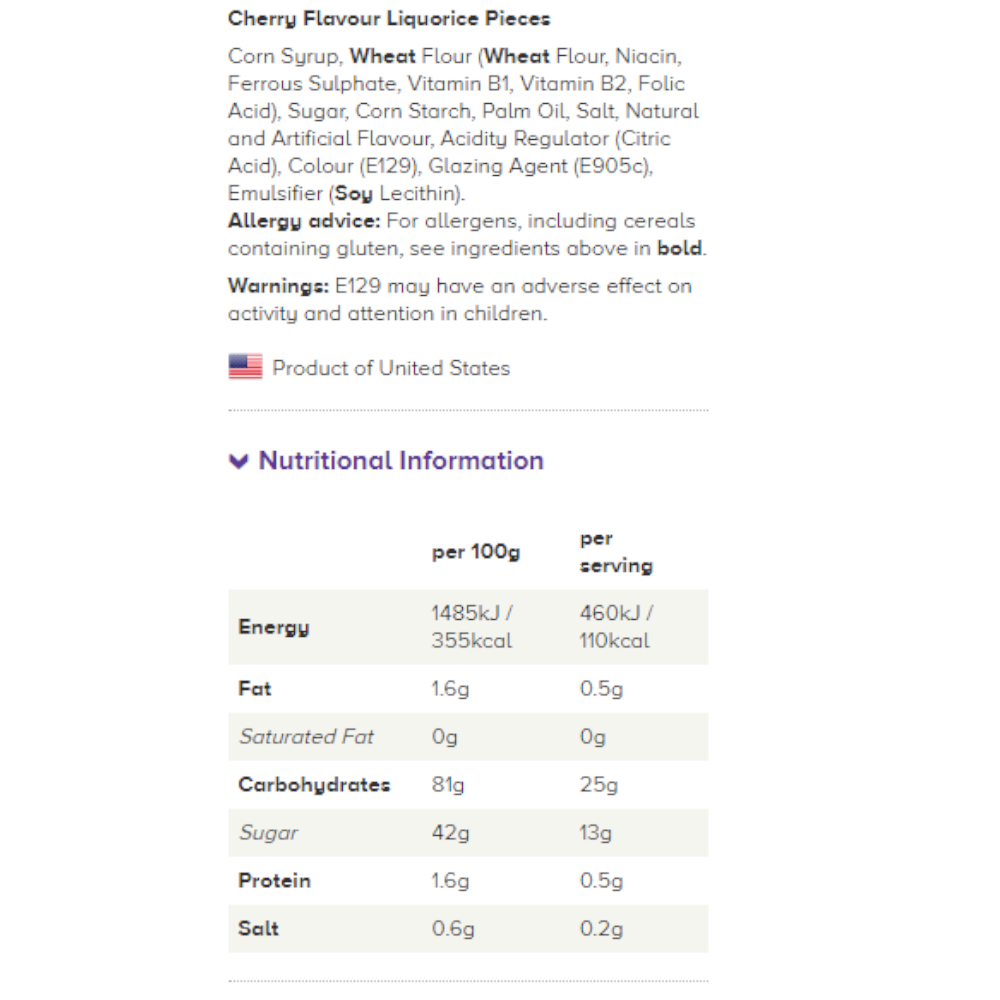1000x1000 pixels.
Task: Select the 81g carbohydrates value
Action: [448, 785]
